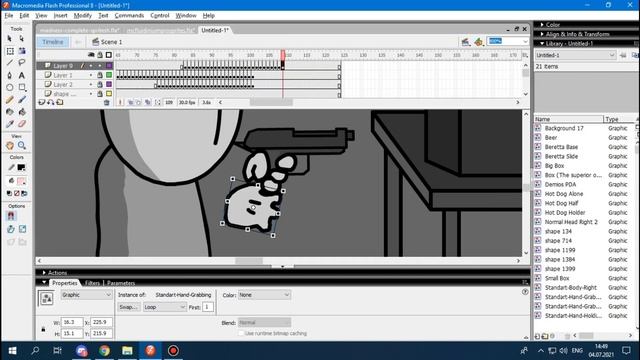This screenshot has width=640, height=360.
Task: Select the Pencil tool
Action: coord(10,100)
